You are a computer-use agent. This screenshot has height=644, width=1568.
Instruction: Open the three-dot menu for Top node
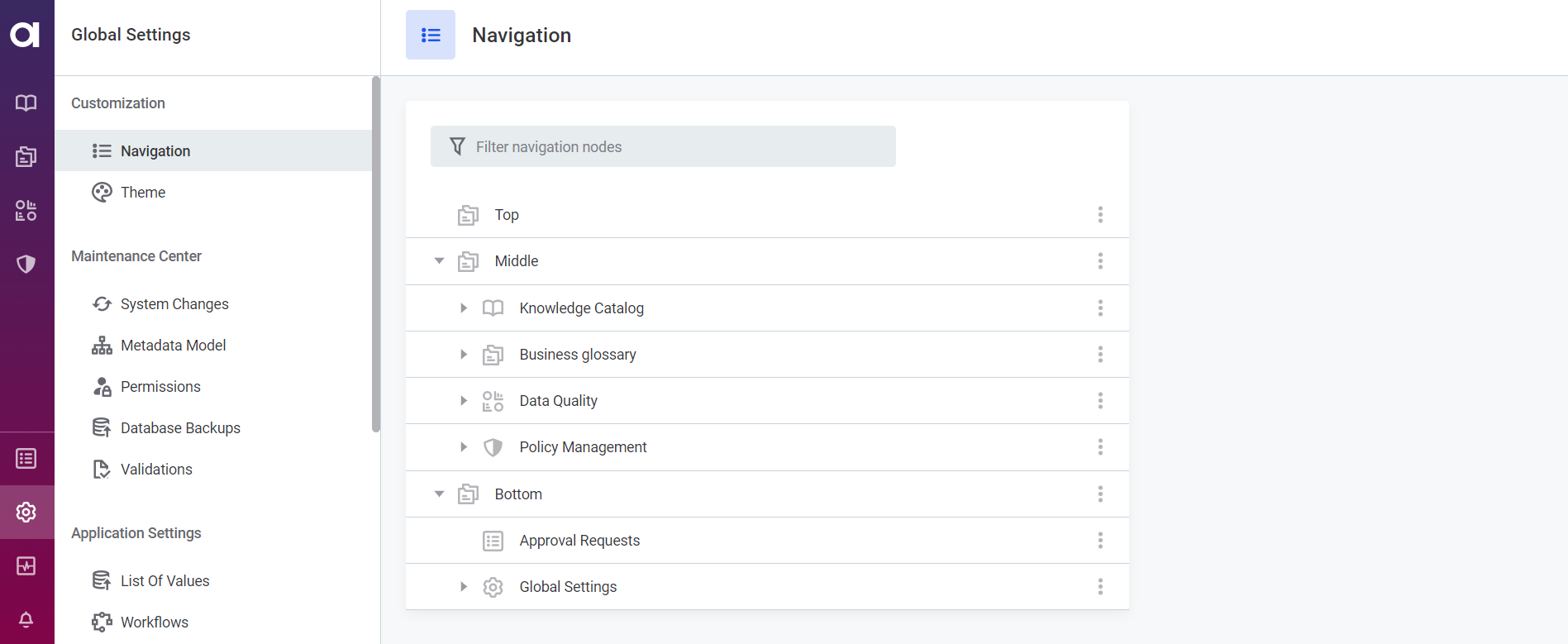point(1100,215)
